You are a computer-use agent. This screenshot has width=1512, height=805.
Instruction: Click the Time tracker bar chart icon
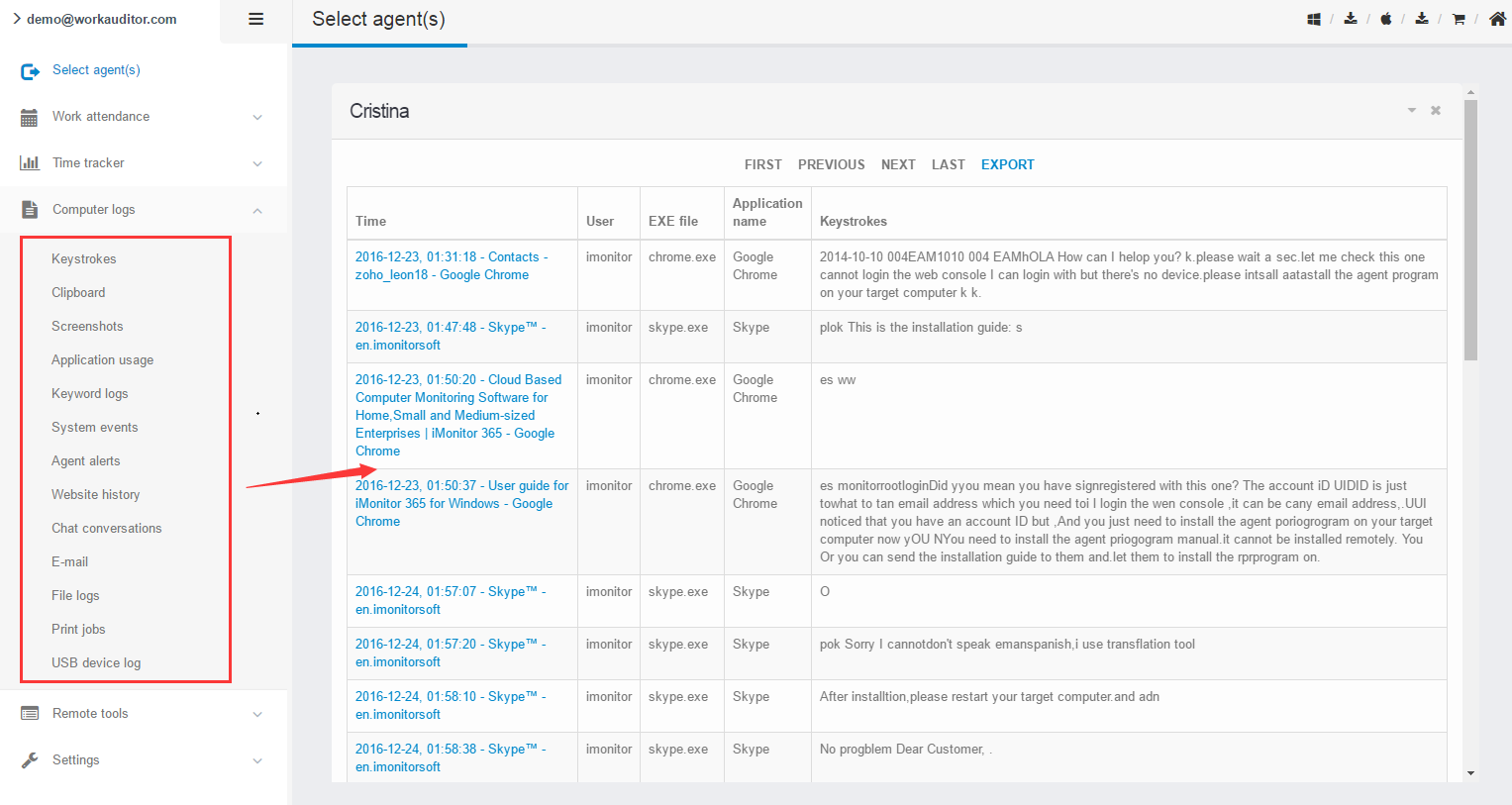(30, 163)
